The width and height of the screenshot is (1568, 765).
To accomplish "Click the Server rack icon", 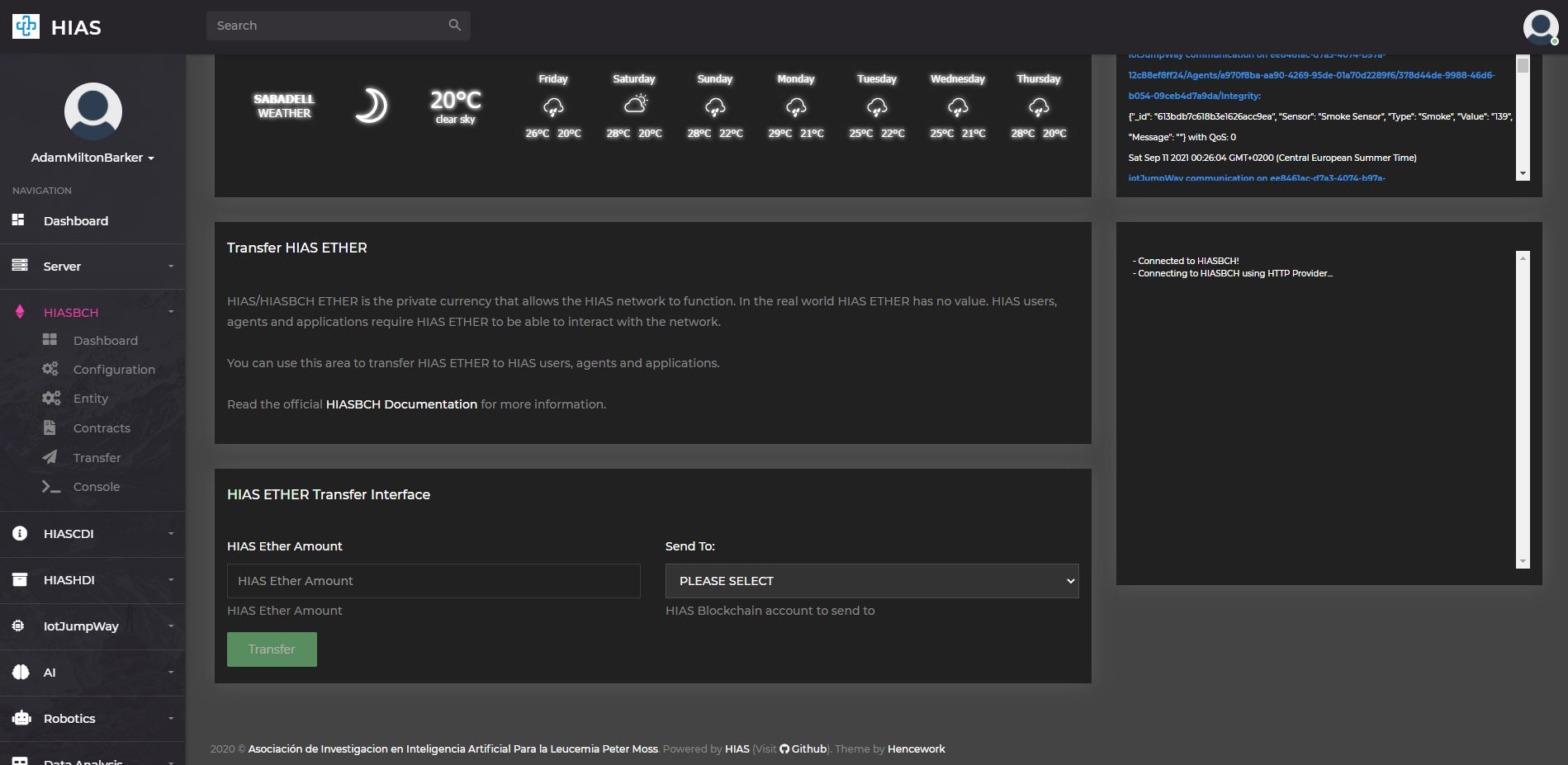I will coord(20,266).
